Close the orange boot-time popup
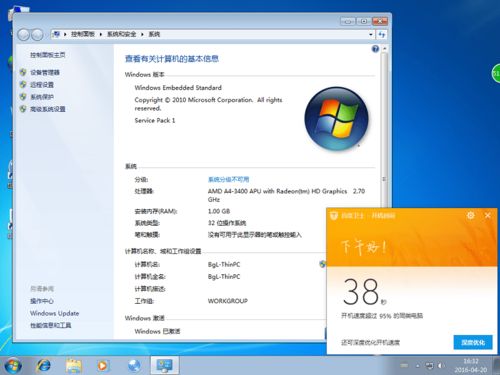The width and height of the screenshot is (500, 375). (x=488, y=215)
